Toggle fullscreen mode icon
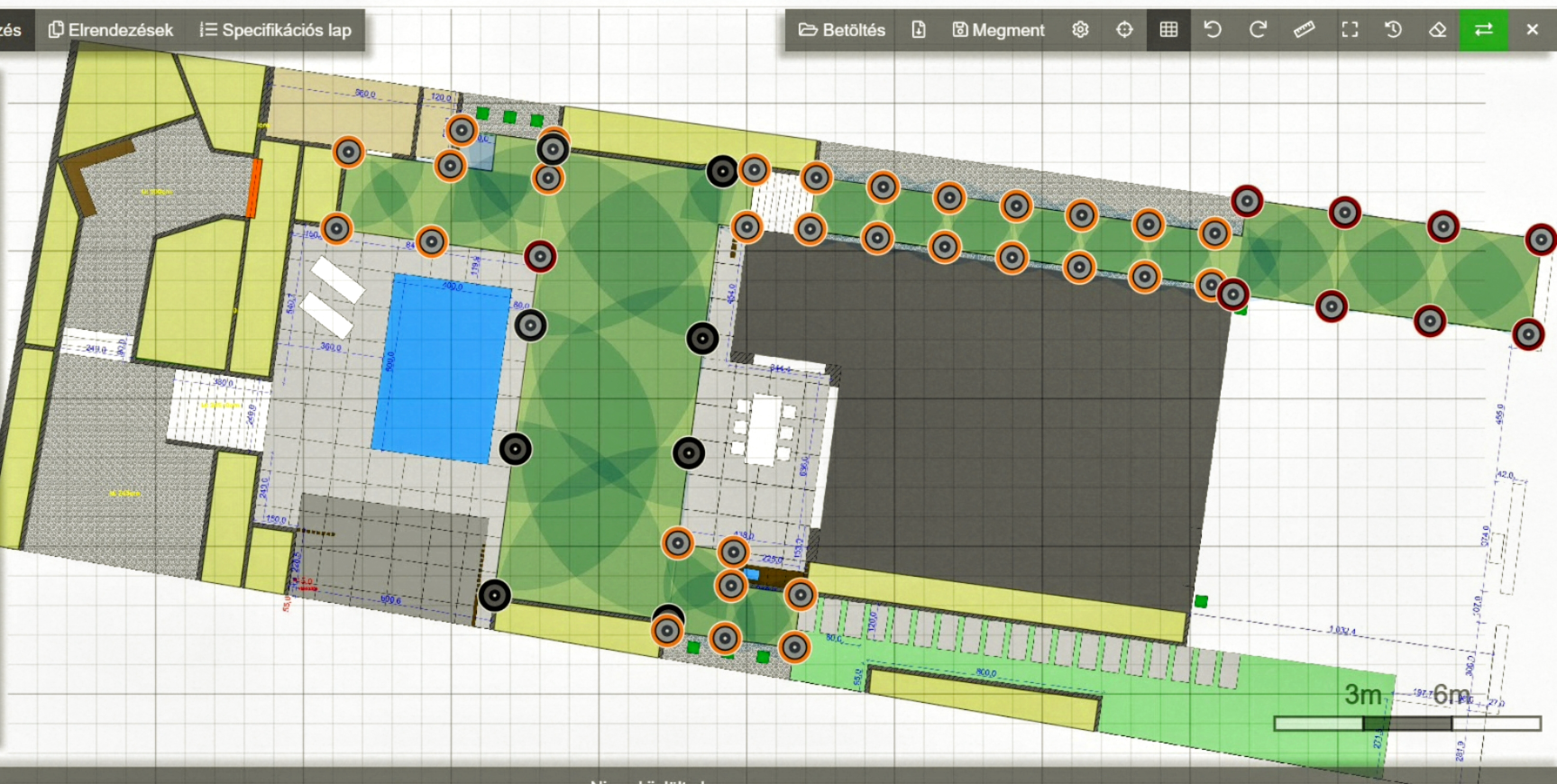Image resolution: width=1557 pixels, height=784 pixels. click(1350, 30)
